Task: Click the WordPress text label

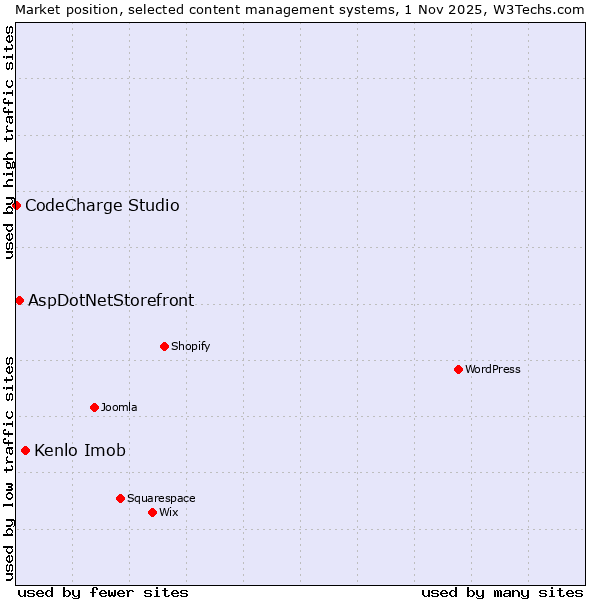Action: click(x=493, y=369)
